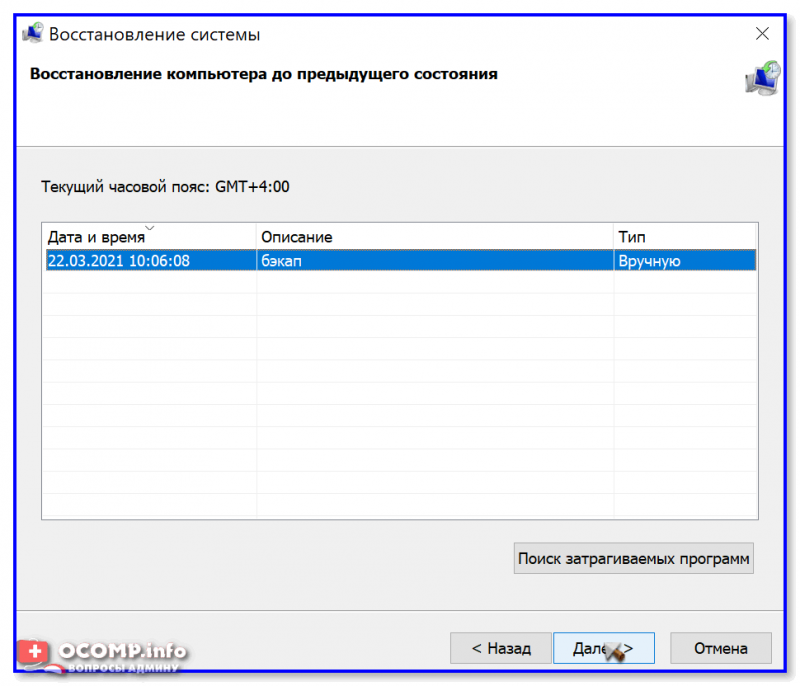
Task: Click the System Restore title bar icon
Action: point(33,34)
